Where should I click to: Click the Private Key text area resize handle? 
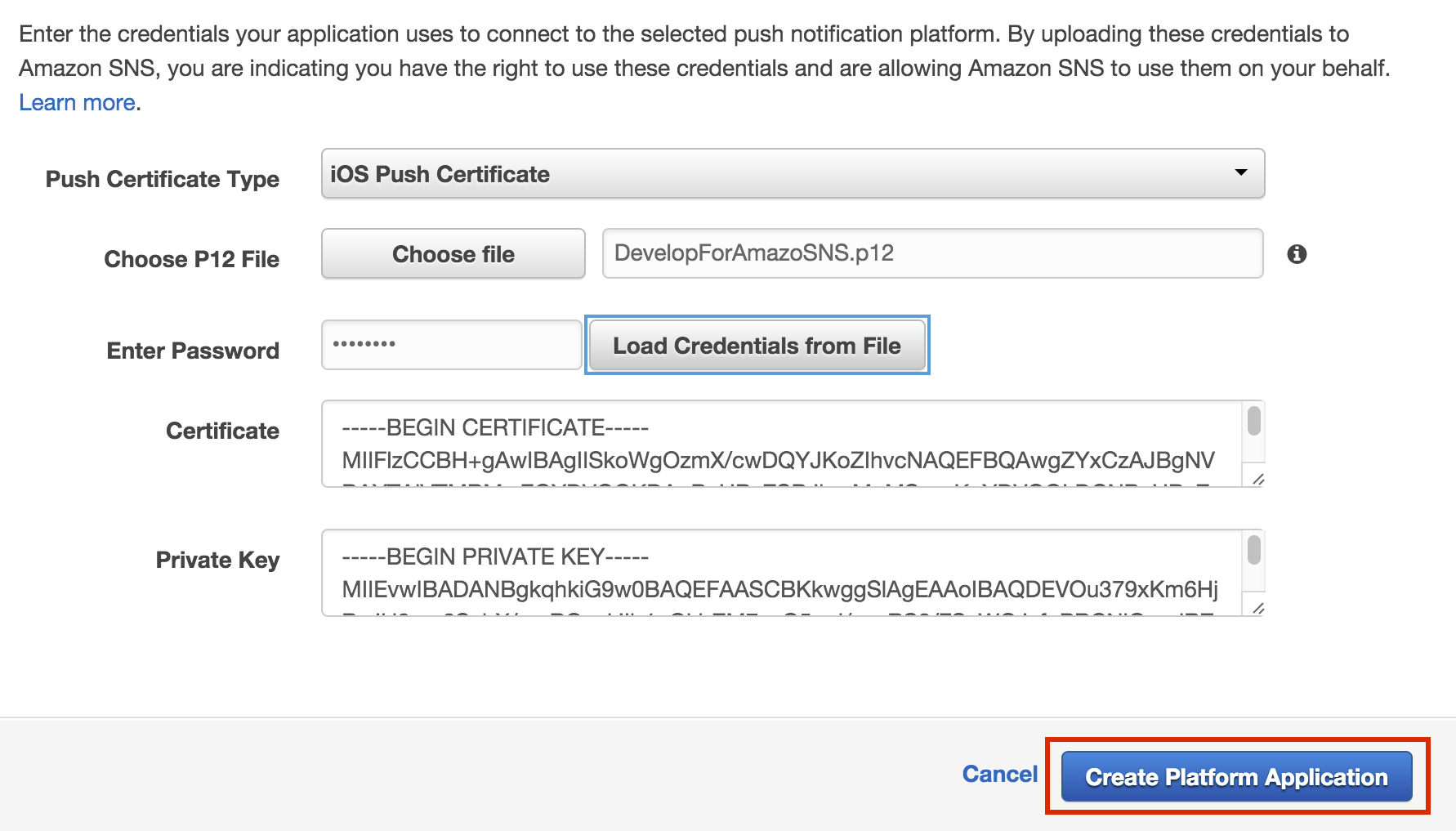pos(1257,608)
